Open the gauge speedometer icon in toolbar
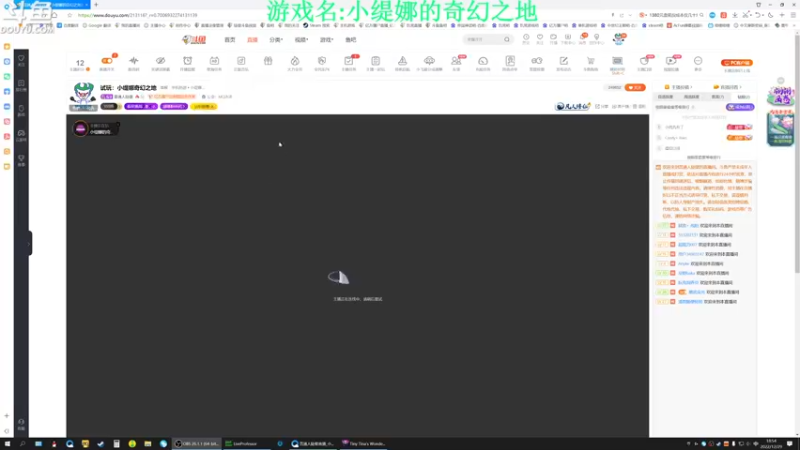The image size is (800, 450). click(x=483, y=61)
